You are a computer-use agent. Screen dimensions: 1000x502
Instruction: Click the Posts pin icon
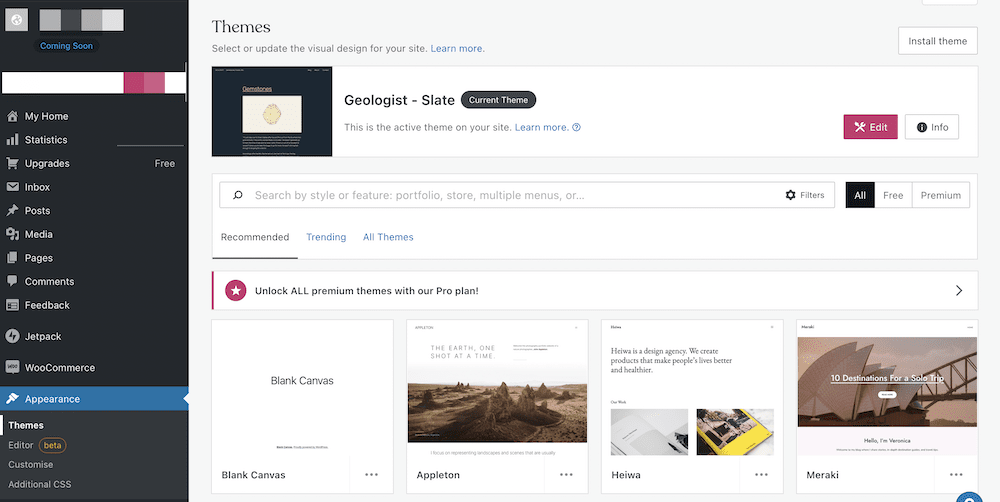click(x=12, y=210)
